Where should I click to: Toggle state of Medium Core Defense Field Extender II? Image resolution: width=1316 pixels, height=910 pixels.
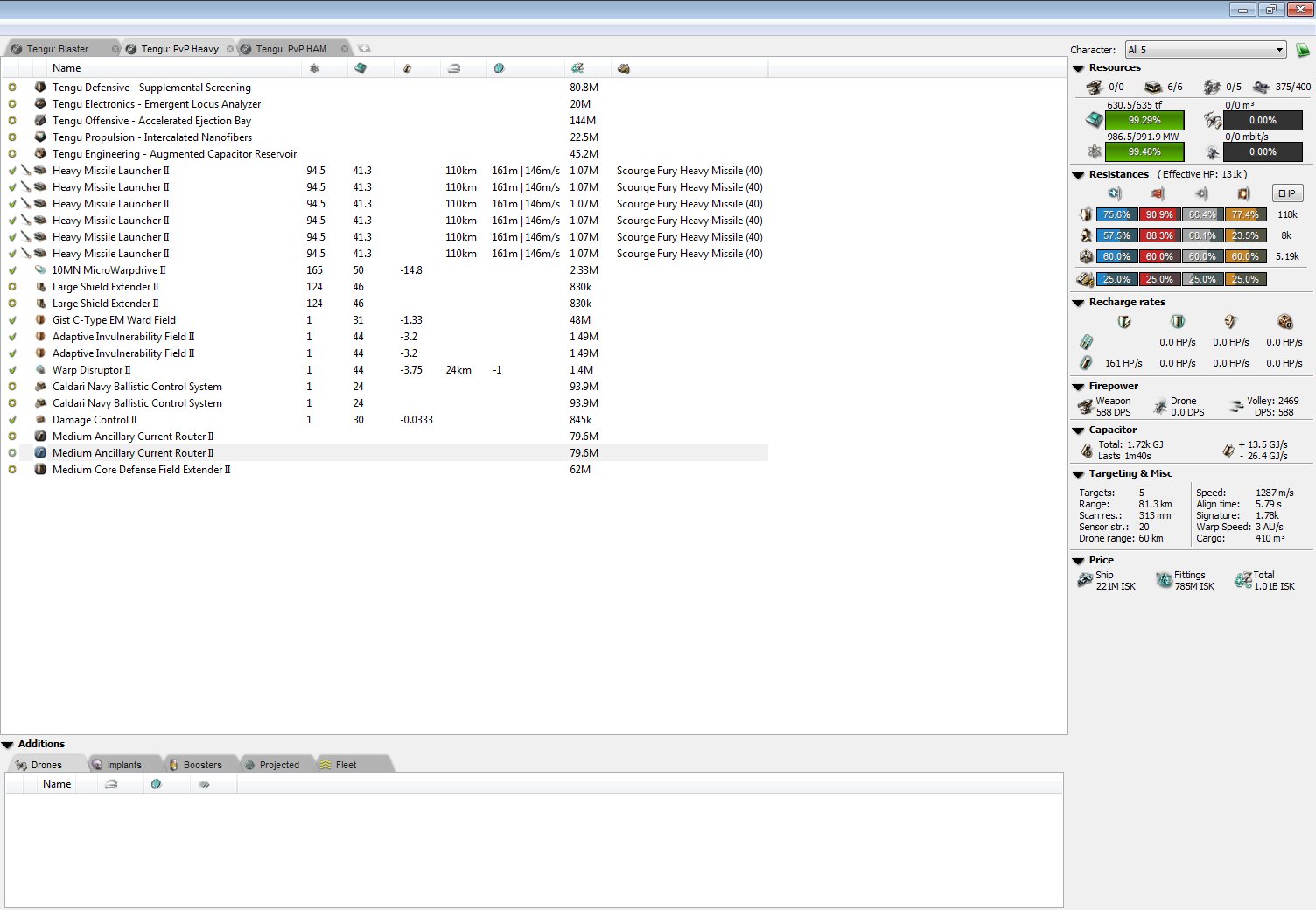(x=12, y=470)
